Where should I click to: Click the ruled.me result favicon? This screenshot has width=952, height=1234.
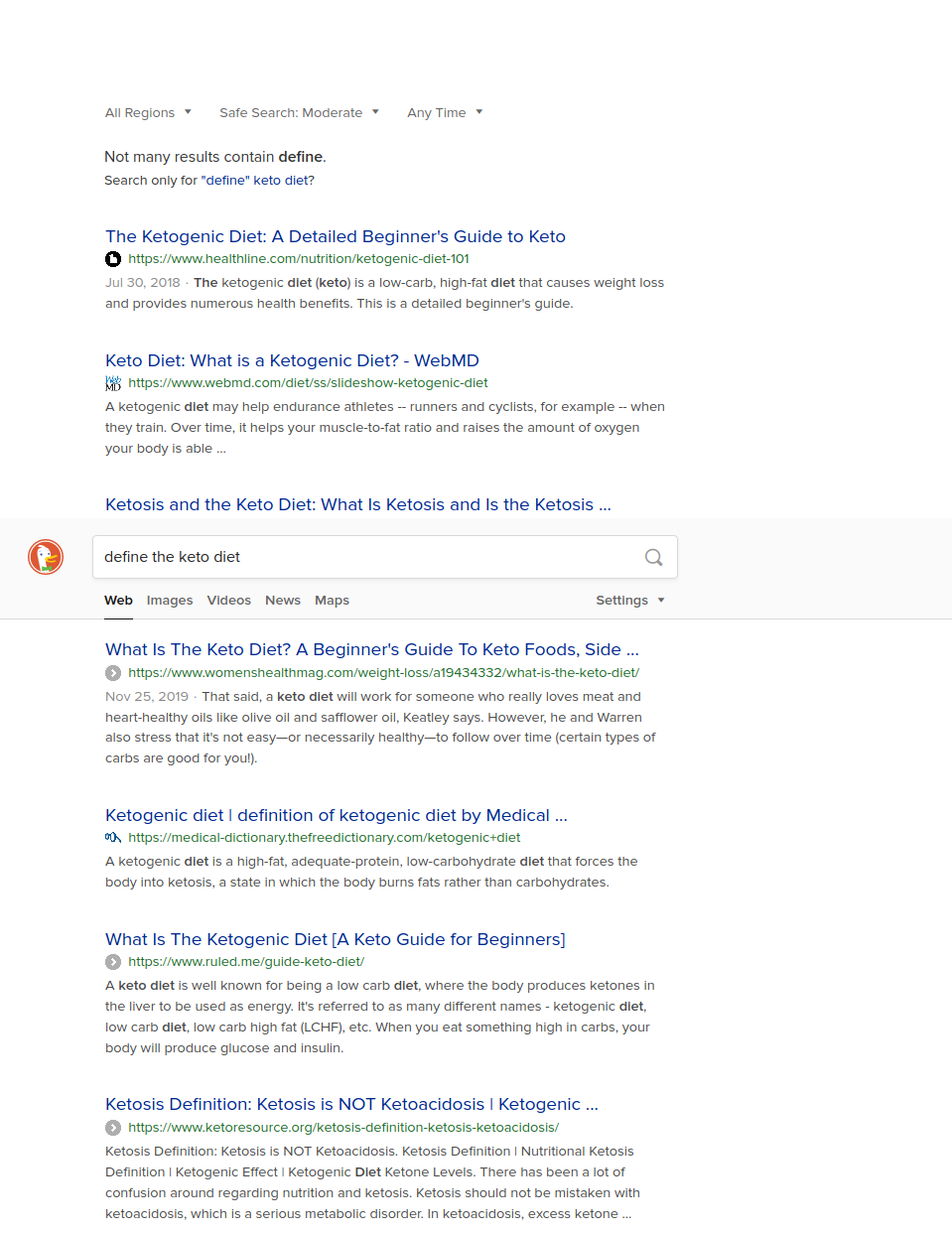(x=113, y=962)
